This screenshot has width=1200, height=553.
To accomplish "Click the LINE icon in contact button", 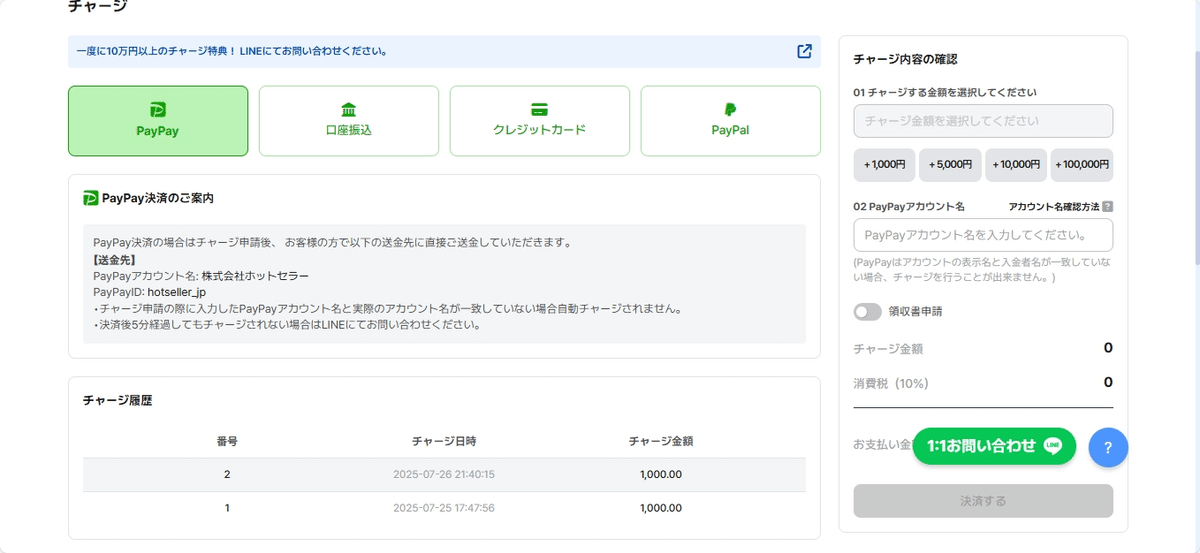I will [1052, 446].
